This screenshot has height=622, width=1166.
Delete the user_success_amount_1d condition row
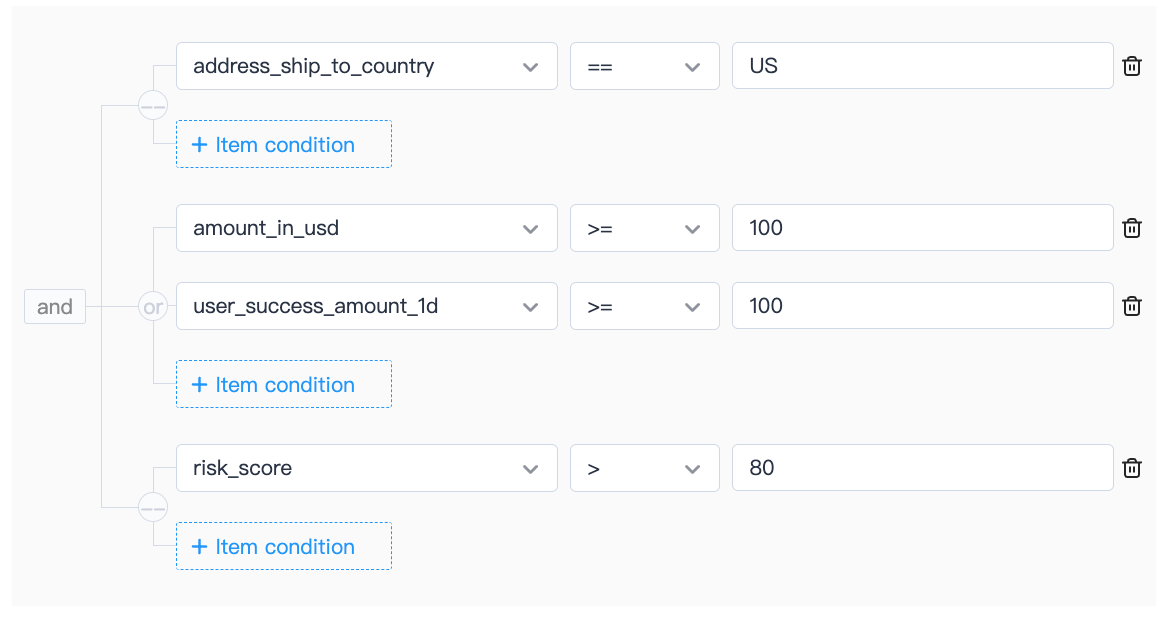coord(1132,306)
